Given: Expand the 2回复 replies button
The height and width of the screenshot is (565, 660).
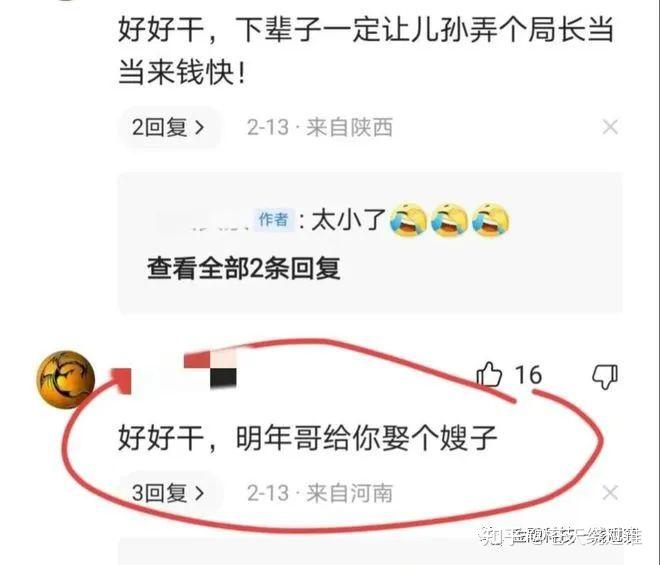Looking at the screenshot, I should click(169, 127).
